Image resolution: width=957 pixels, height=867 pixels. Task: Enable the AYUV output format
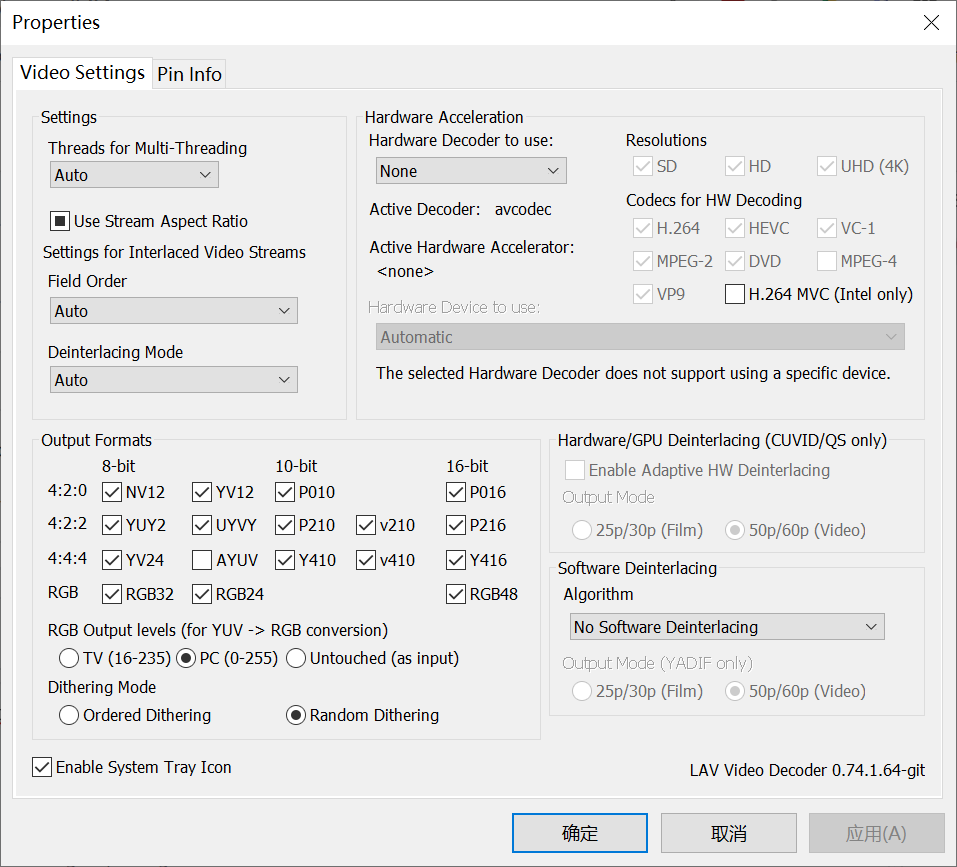point(202,559)
